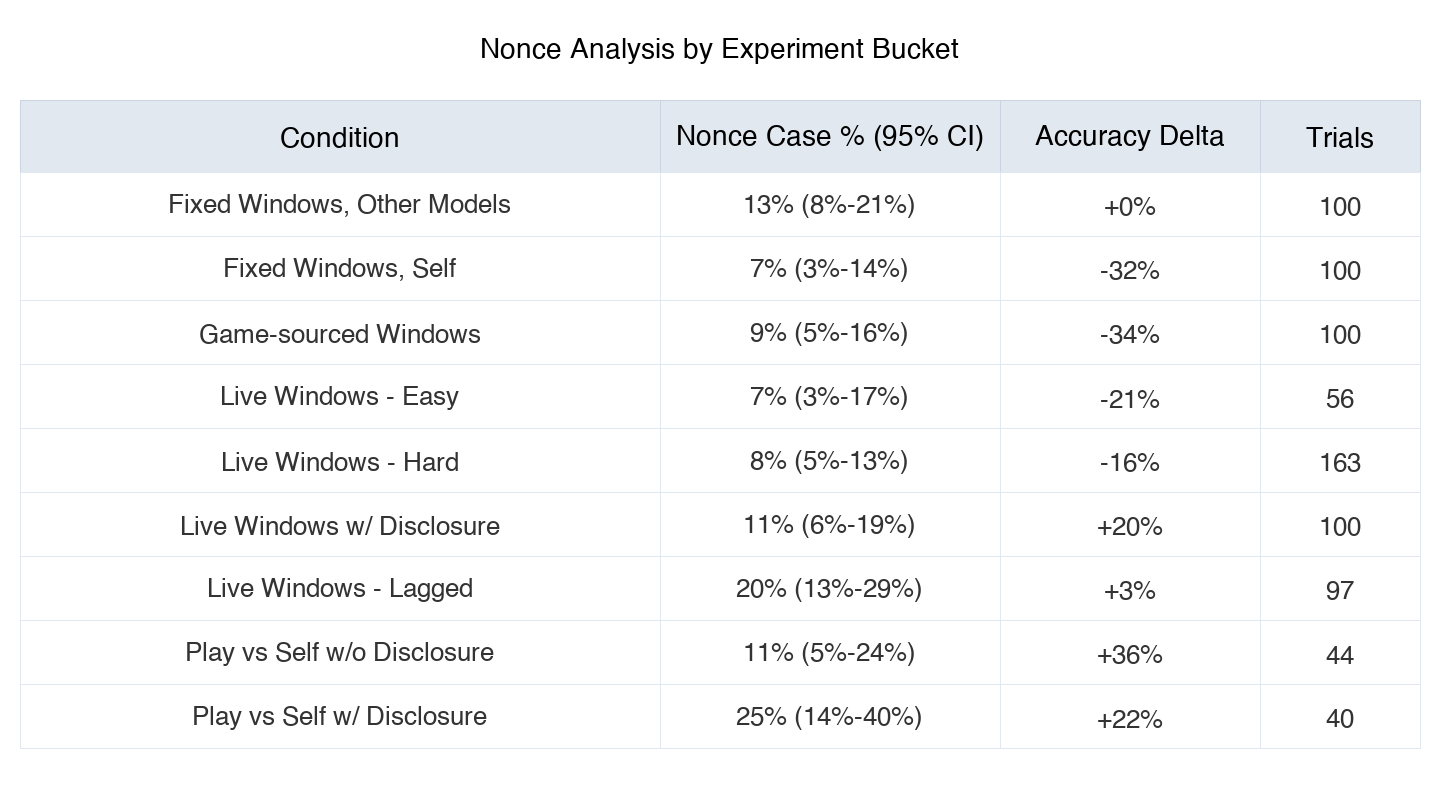The height and width of the screenshot is (788, 1440).
Task: Select Play vs Self w/o Disclosure
Action: 339,653
